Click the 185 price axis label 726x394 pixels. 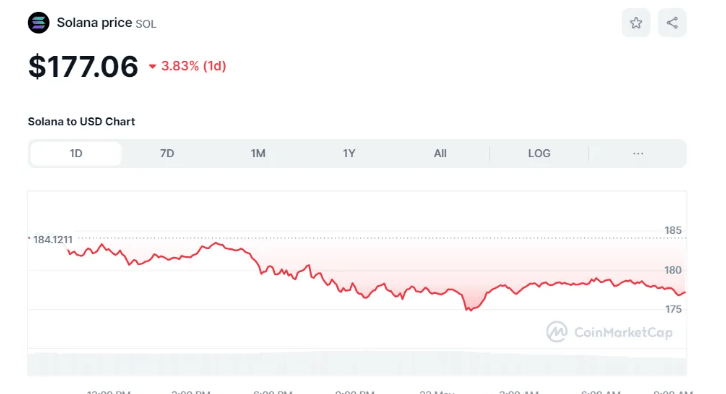click(x=673, y=230)
